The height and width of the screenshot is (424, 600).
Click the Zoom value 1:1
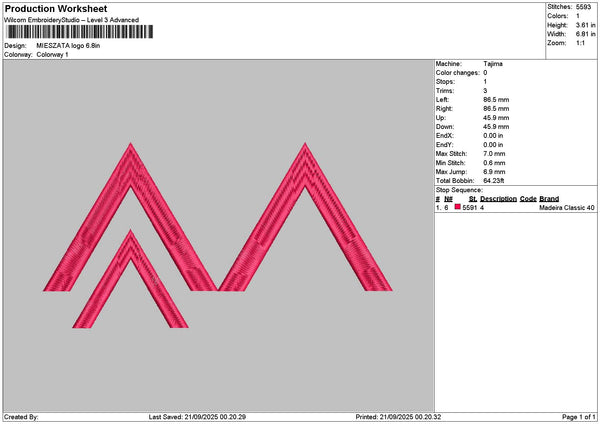(x=580, y=43)
